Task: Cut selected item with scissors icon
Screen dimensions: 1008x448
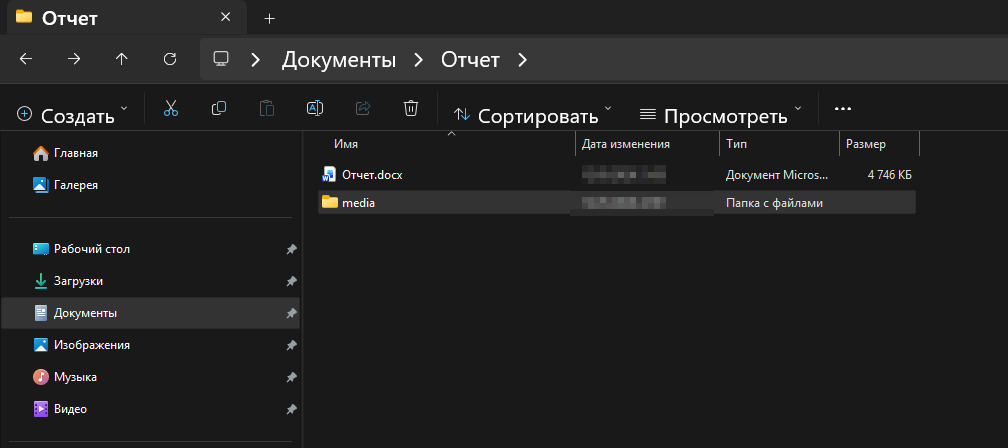Action: [170, 108]
